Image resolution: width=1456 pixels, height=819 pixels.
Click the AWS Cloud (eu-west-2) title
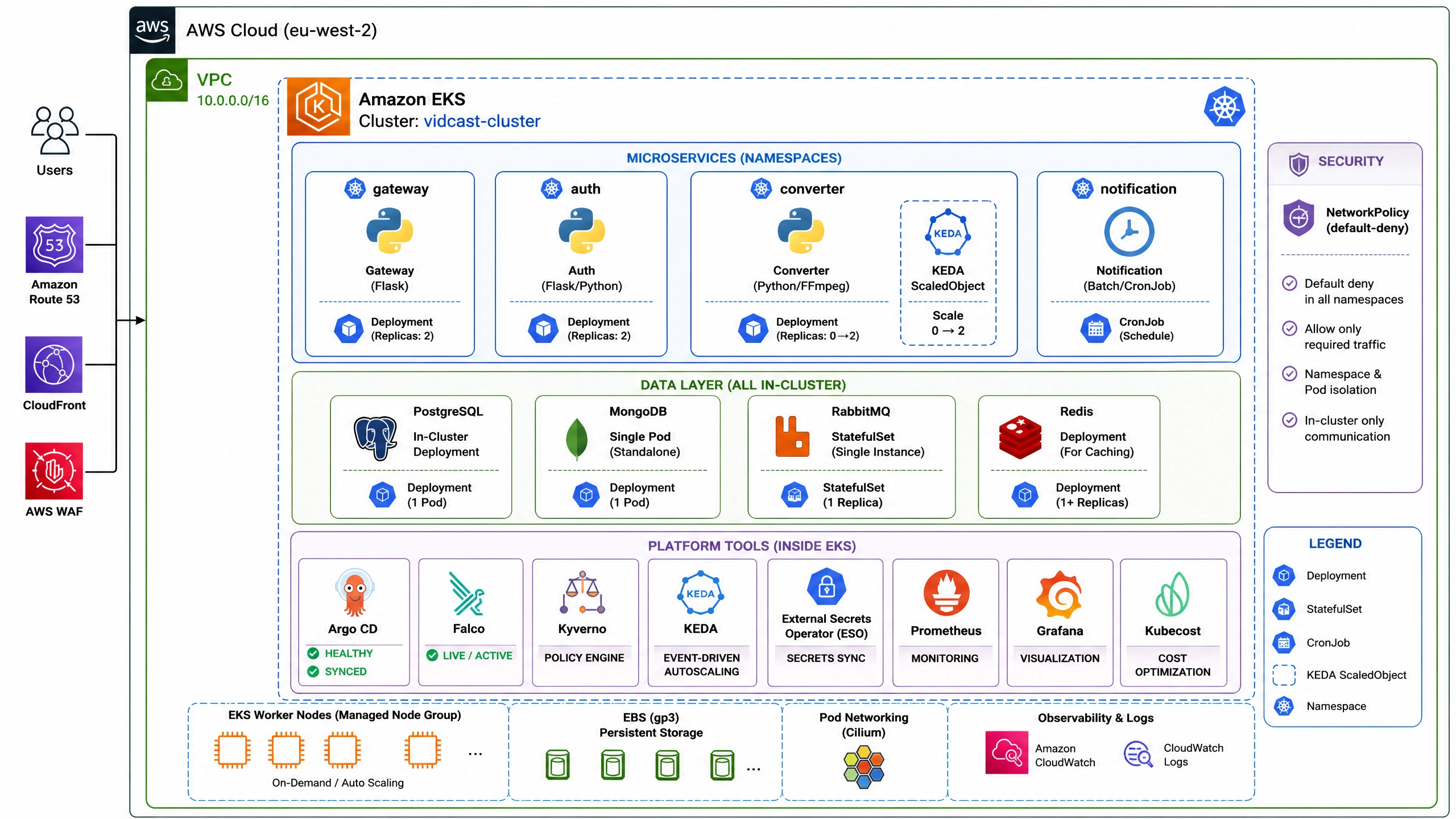282,30
